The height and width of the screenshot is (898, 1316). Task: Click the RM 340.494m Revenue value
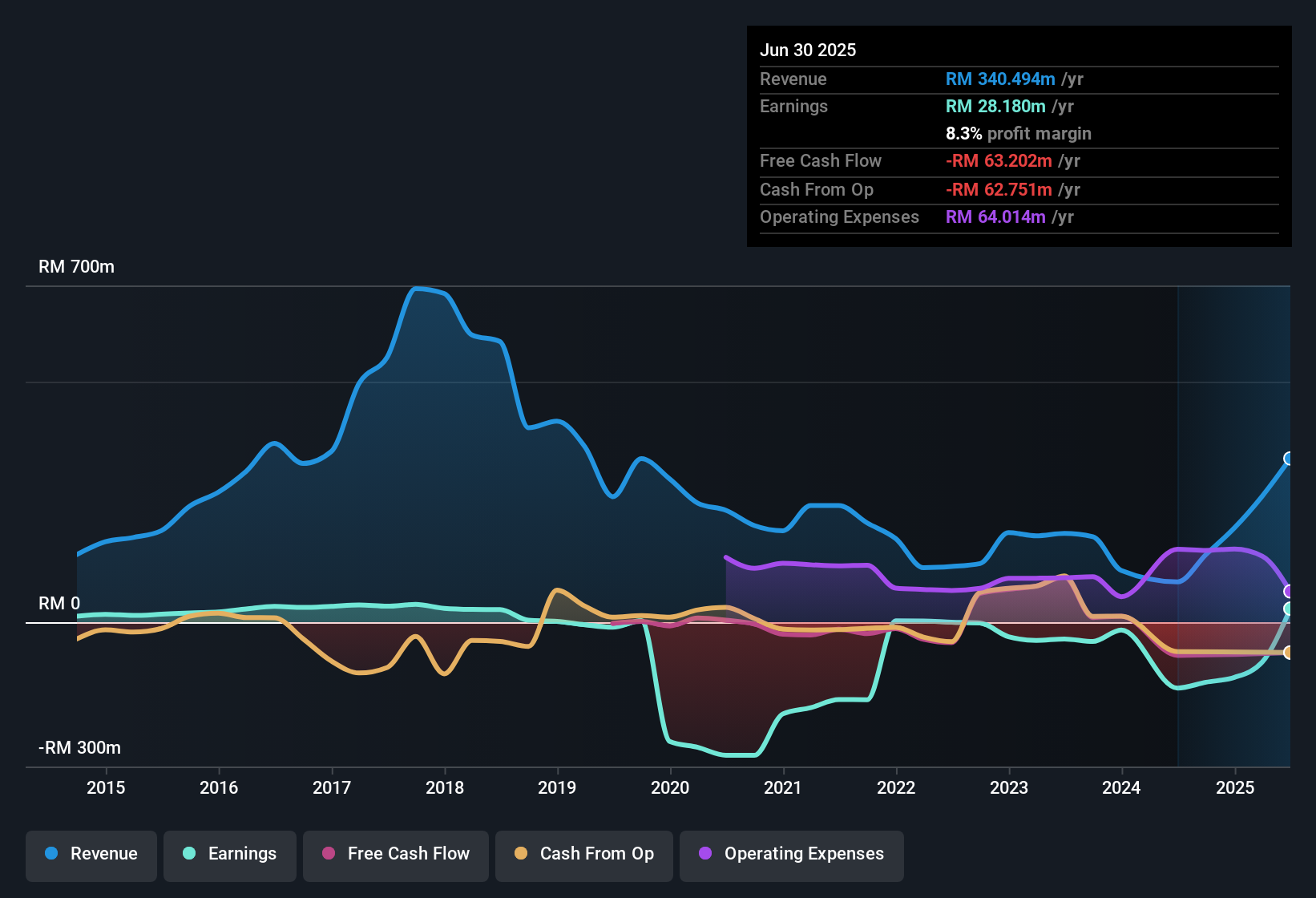(999, 79)
